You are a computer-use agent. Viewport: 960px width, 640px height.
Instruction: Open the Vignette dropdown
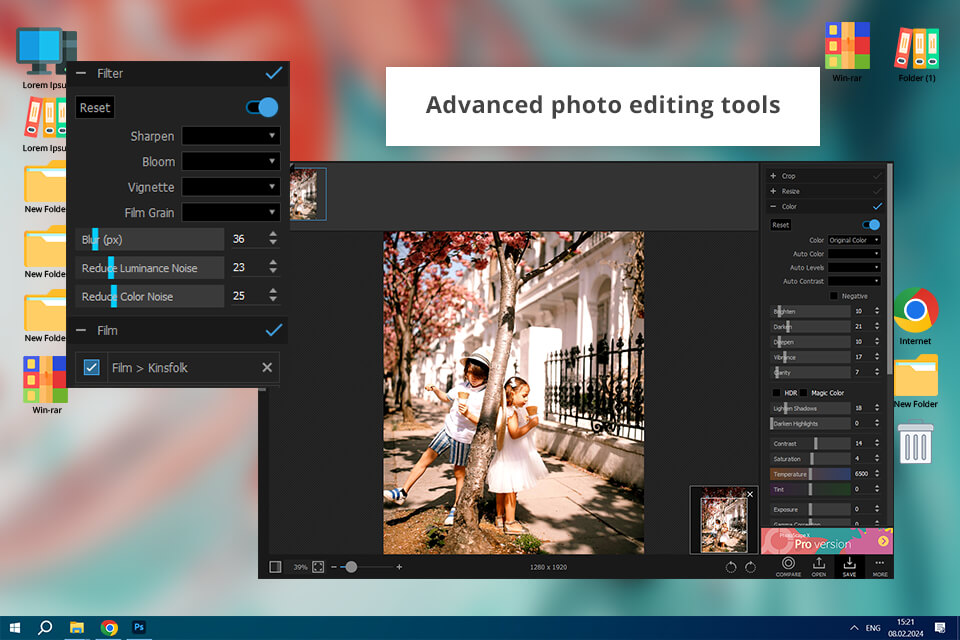click(x=231, y=187)
